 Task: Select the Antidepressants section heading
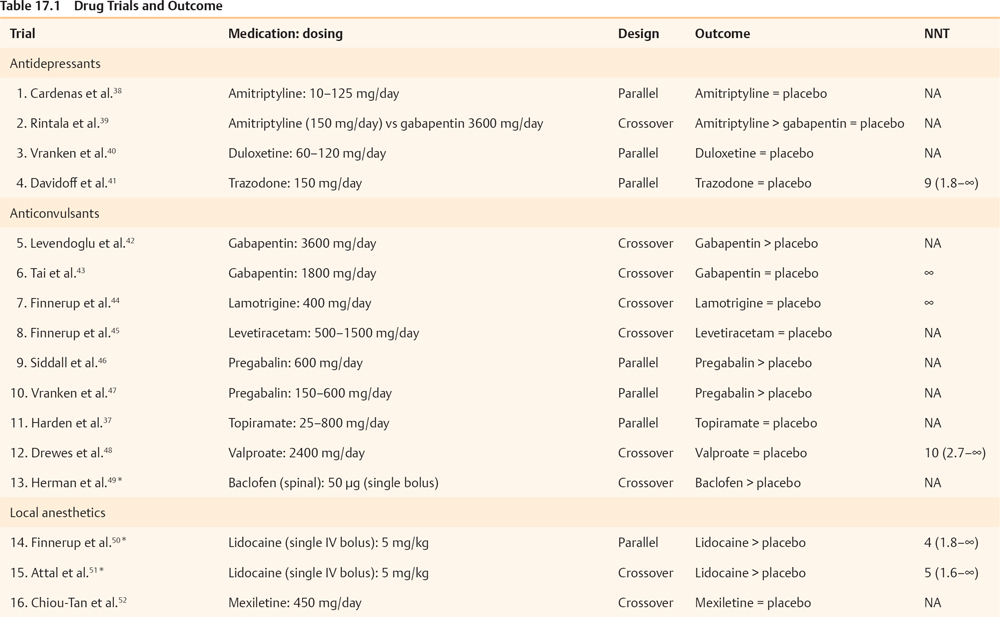(x=55, y=64)
